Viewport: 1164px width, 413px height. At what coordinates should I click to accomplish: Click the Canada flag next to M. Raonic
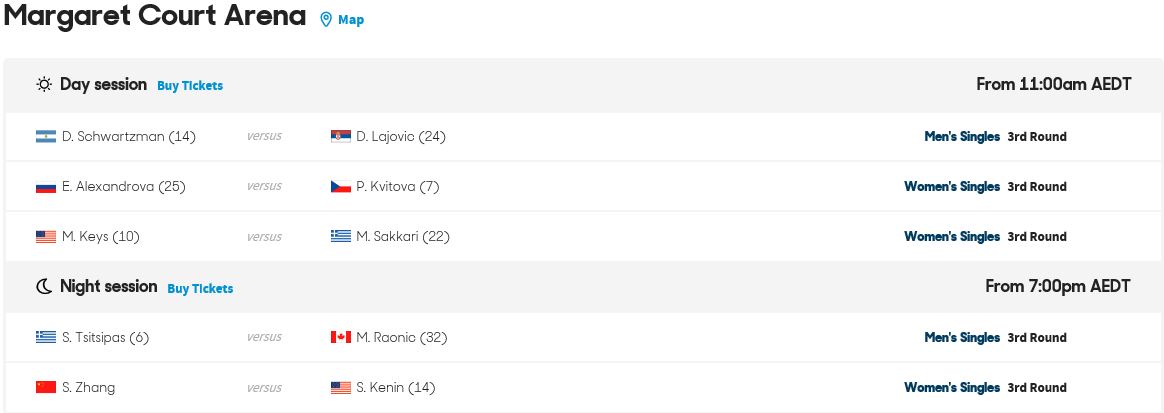[341, 337]
